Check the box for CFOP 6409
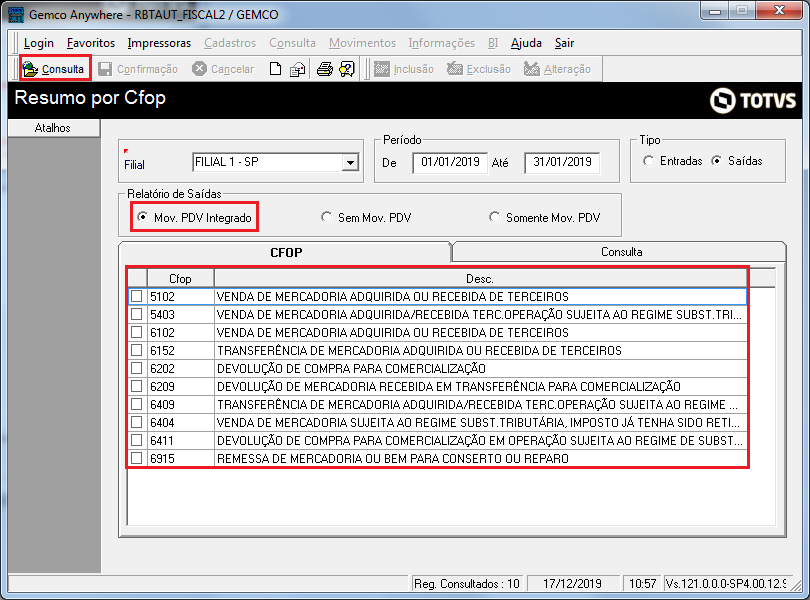Screen dimensions: 810x600 137,404
